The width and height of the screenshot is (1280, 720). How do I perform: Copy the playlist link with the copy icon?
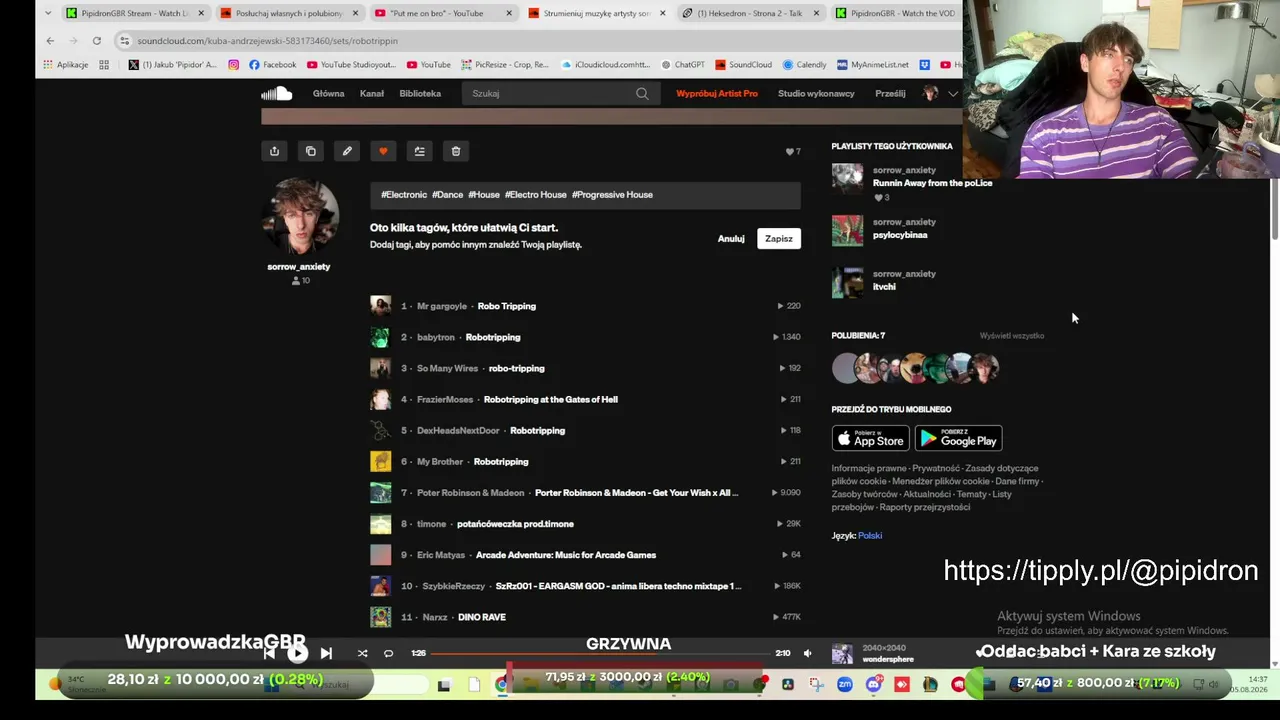[x=311, y=151]
